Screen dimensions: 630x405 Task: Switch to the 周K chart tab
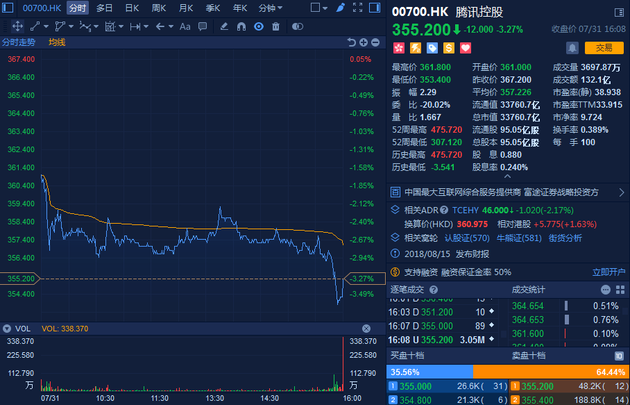[x=159, y=7]
